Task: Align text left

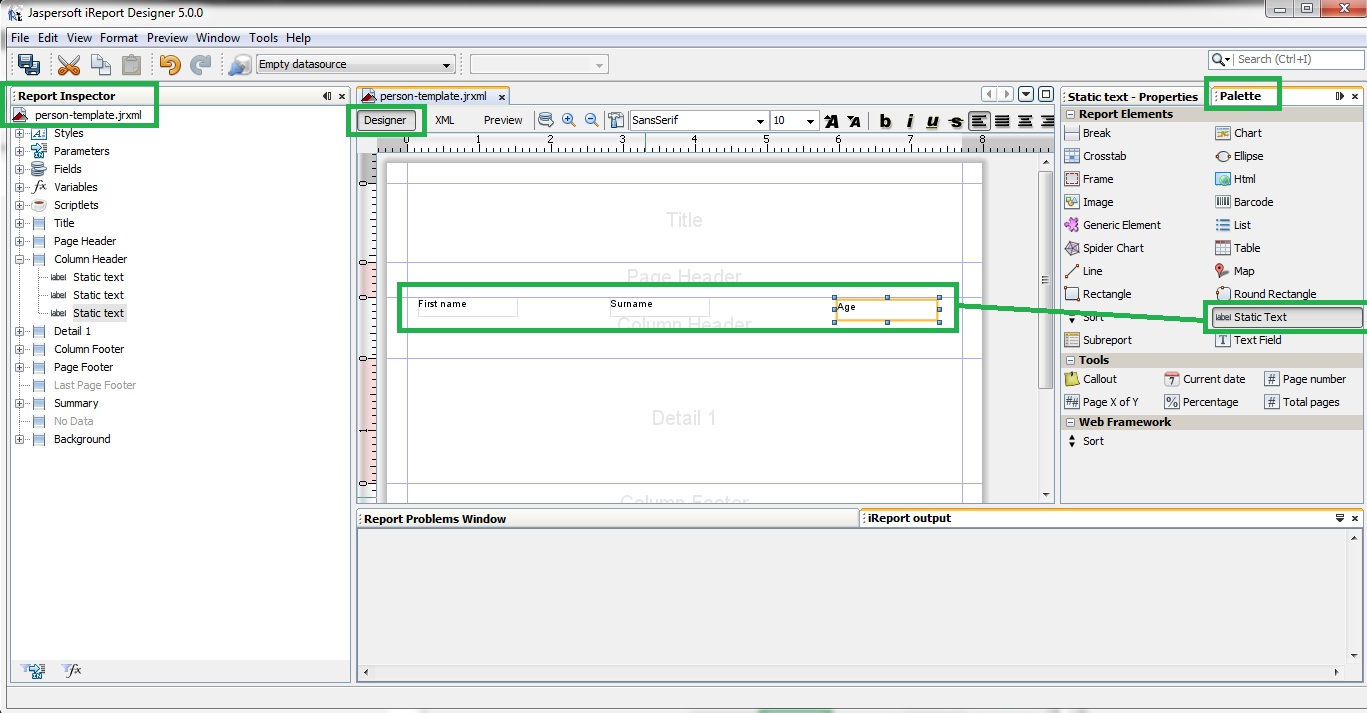Action: (x=979, y=121)
